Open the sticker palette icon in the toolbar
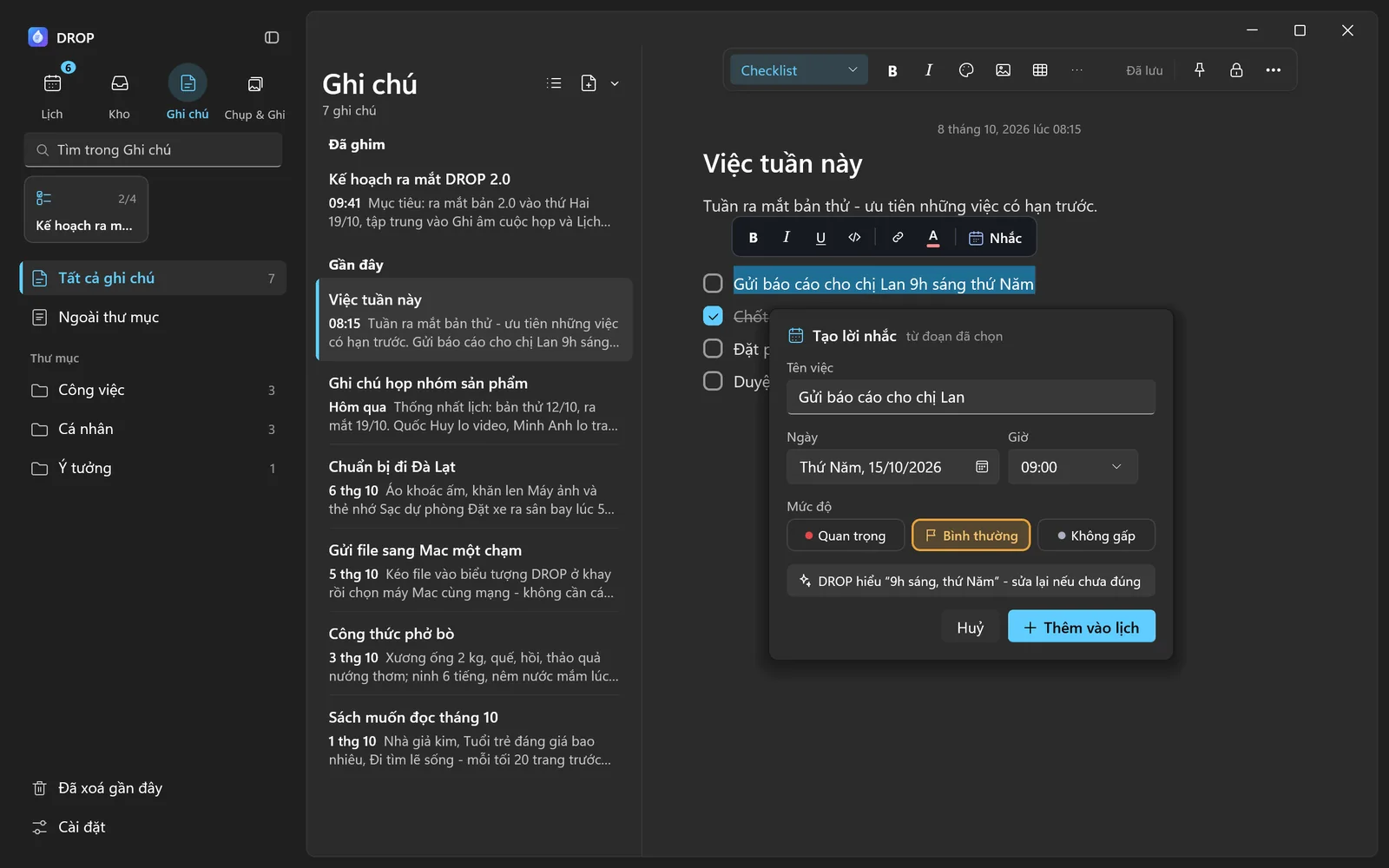The height and width of the screenshot is (868, 1389). [x=966, y=70]
